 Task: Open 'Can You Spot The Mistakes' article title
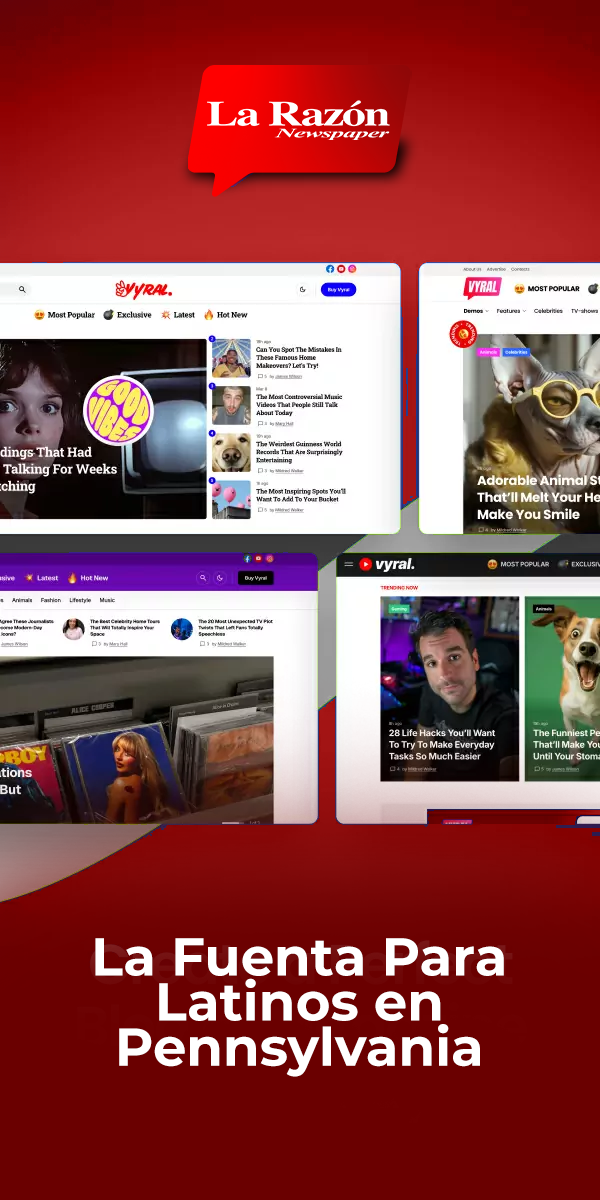pyautogui.click(x=299, y=358)
